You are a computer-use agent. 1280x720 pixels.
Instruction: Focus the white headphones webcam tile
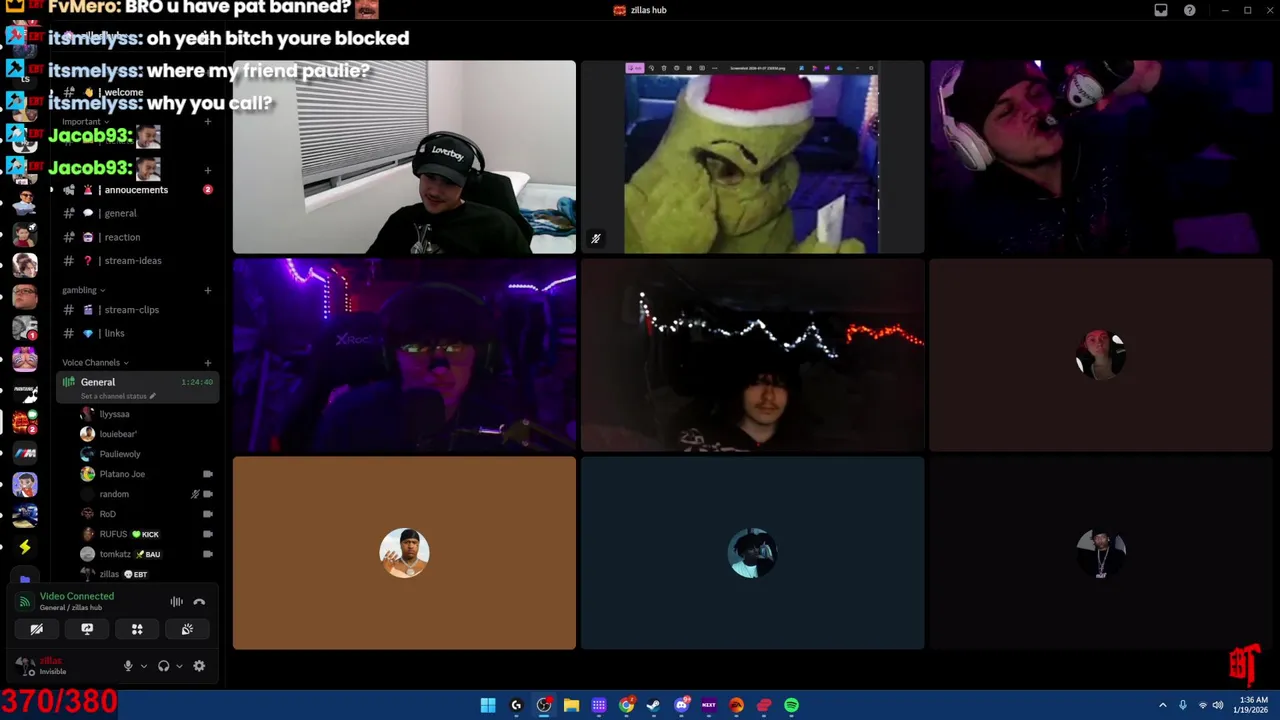point(1100,157)
